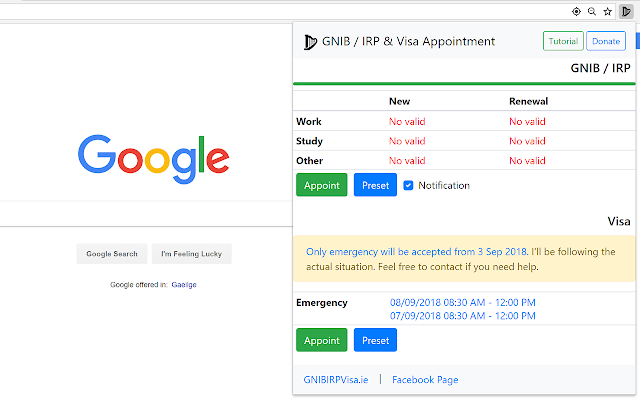Click 'No valid' in Work New cell
This screenshot has width=640, height=400.
(x=407, y=121)
